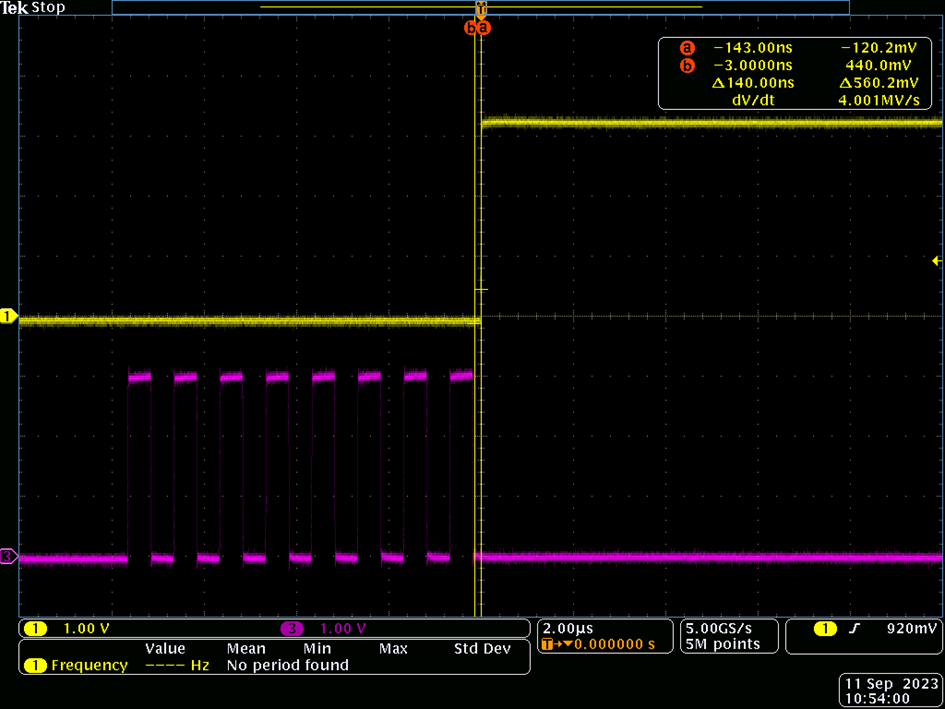Click the 2.00µs timebase readout

(x=568, y=629)
